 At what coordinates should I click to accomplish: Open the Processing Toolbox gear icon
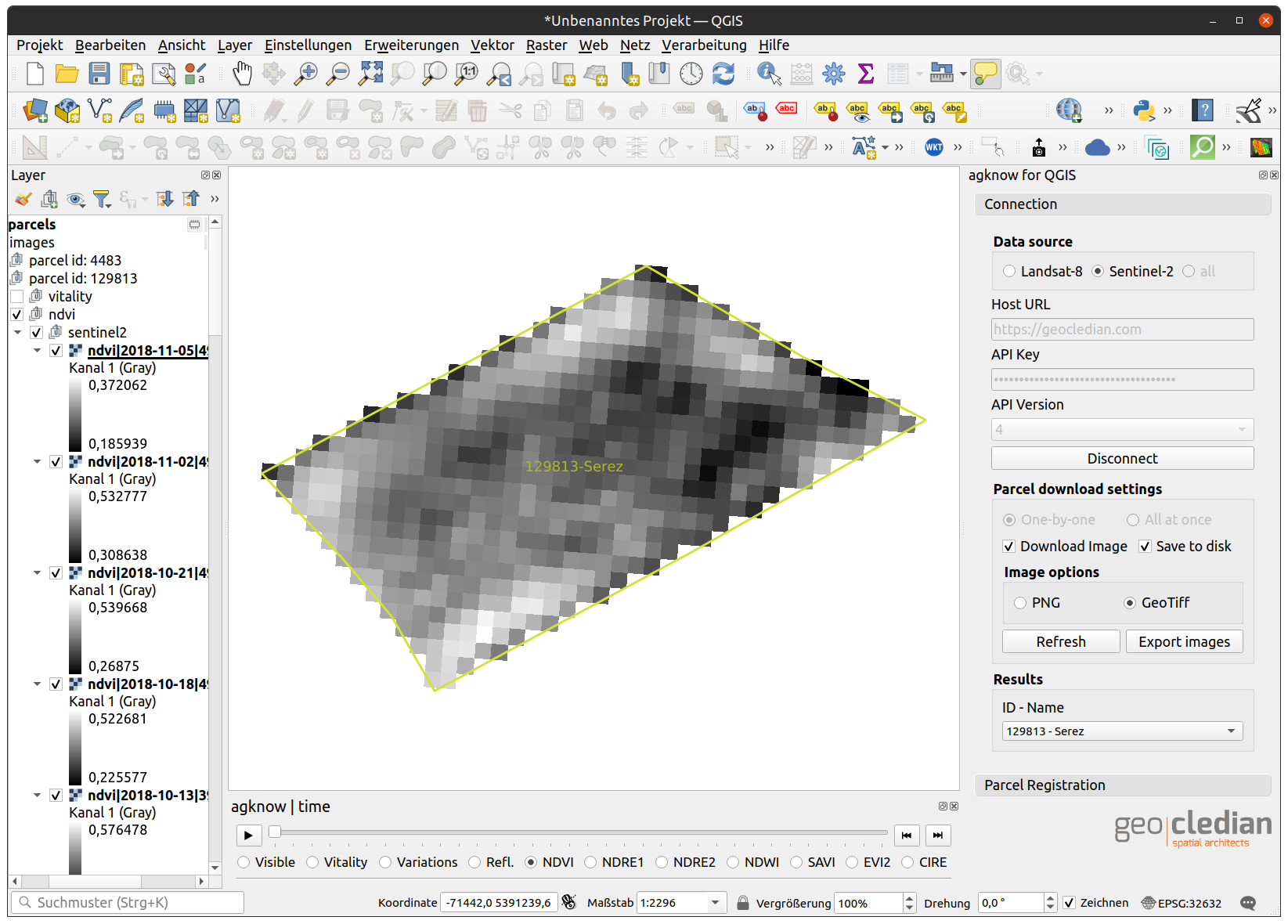click(x=834, y=74)
